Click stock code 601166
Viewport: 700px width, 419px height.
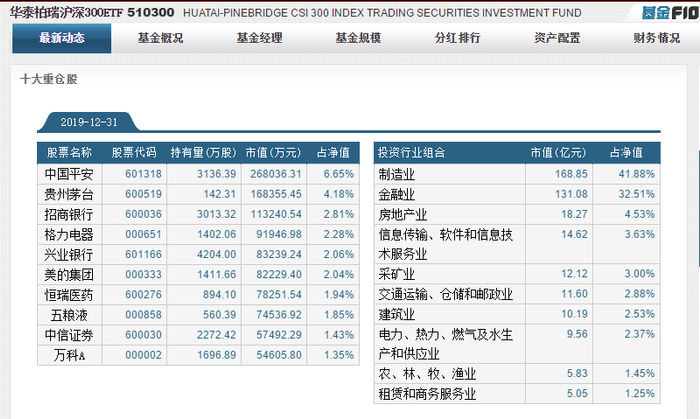(x=143, y=254)
